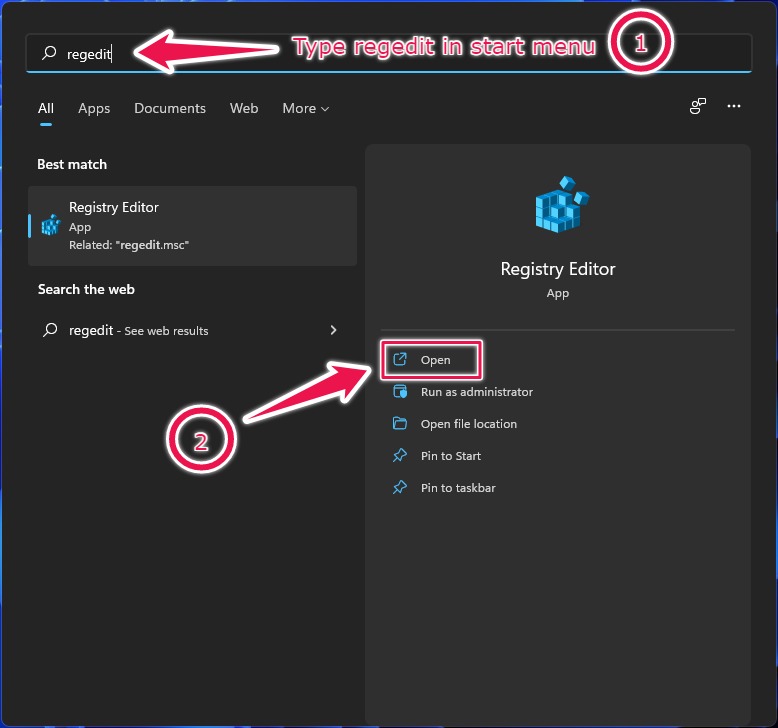The height and width of the screenshot is (728, 778).
Task: Click the Pin to Start pin icon
Action: (x=400, y=455)
